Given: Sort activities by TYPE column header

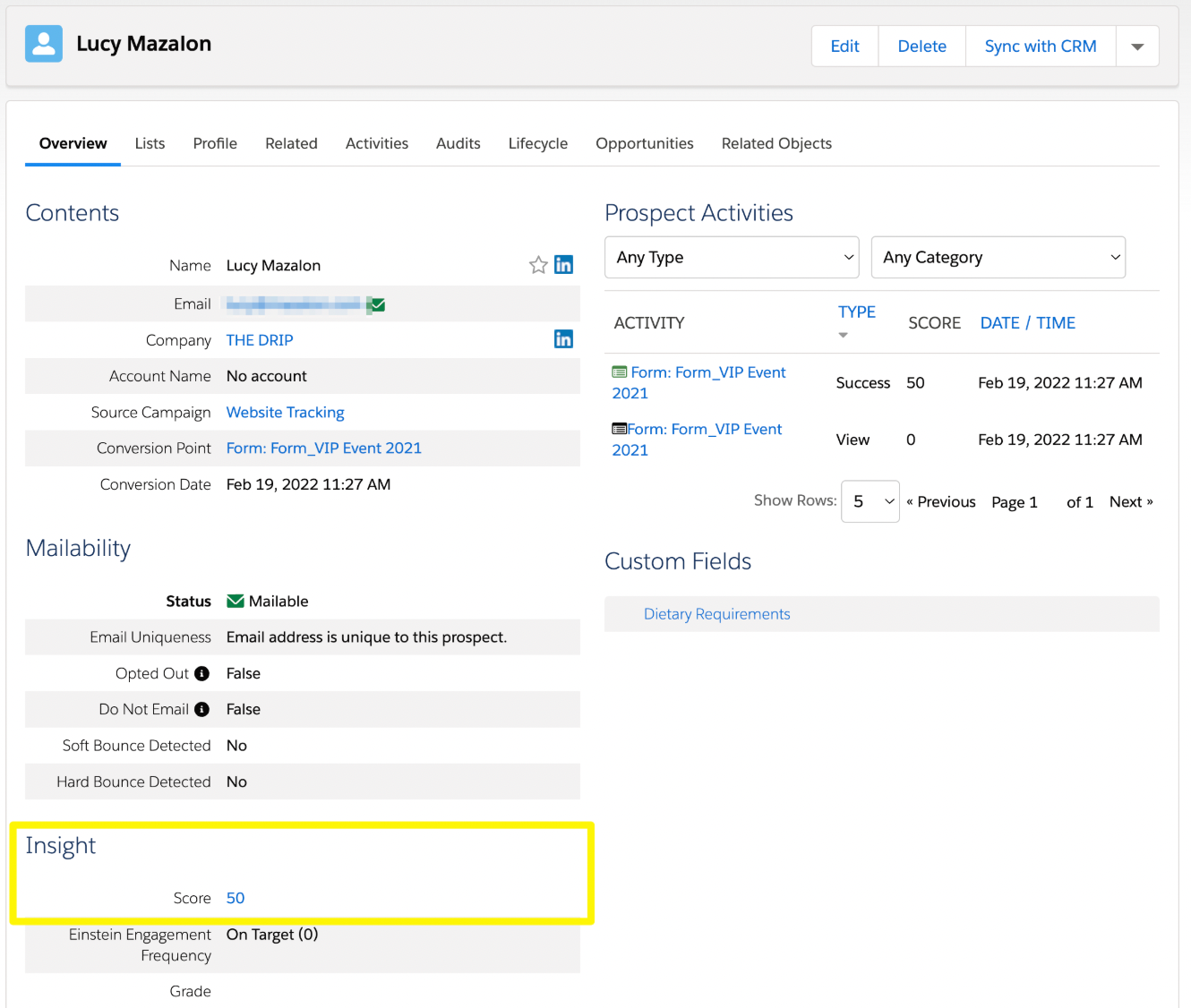Looking at the screenshot, I should click(857, 312).
